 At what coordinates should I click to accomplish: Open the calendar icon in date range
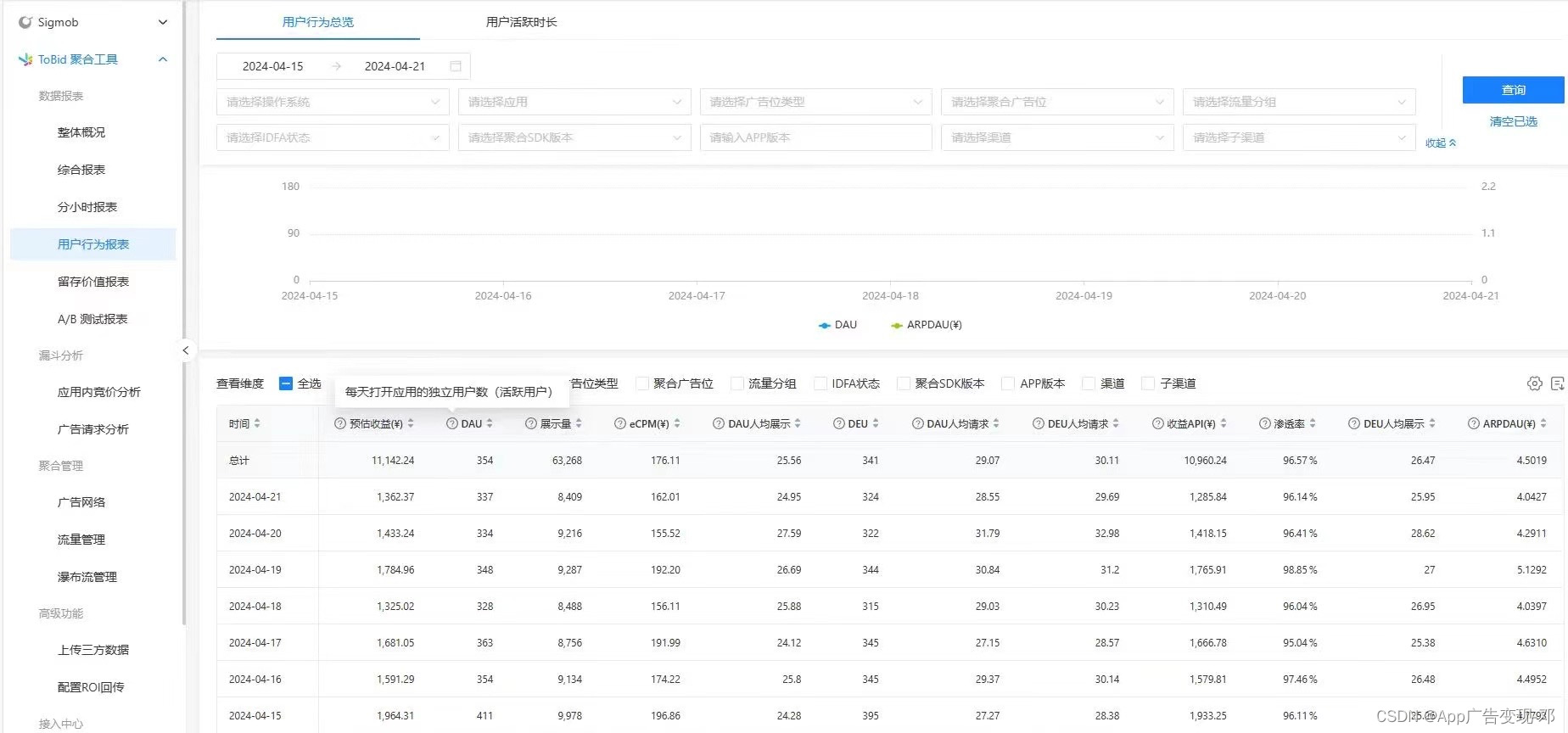pos(456,66)
